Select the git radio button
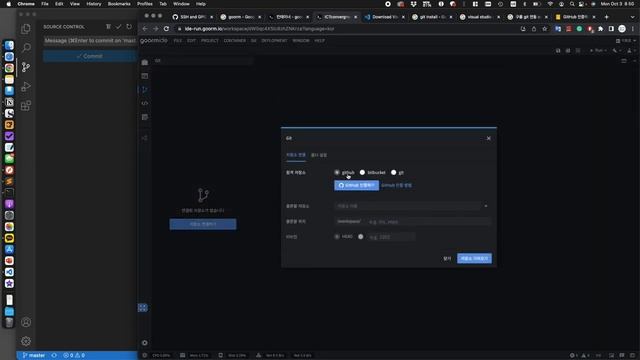The image size is (640, 360). (x=393, y=173)
